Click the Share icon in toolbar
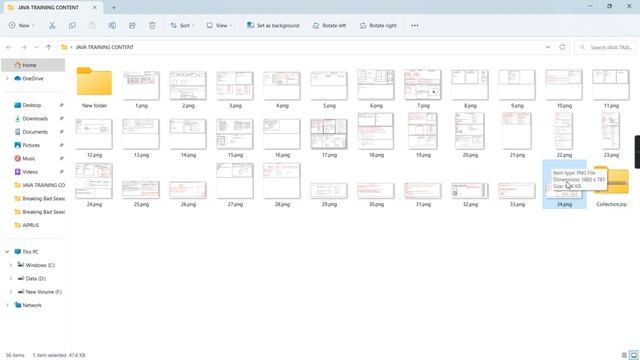 click(132, 25)
